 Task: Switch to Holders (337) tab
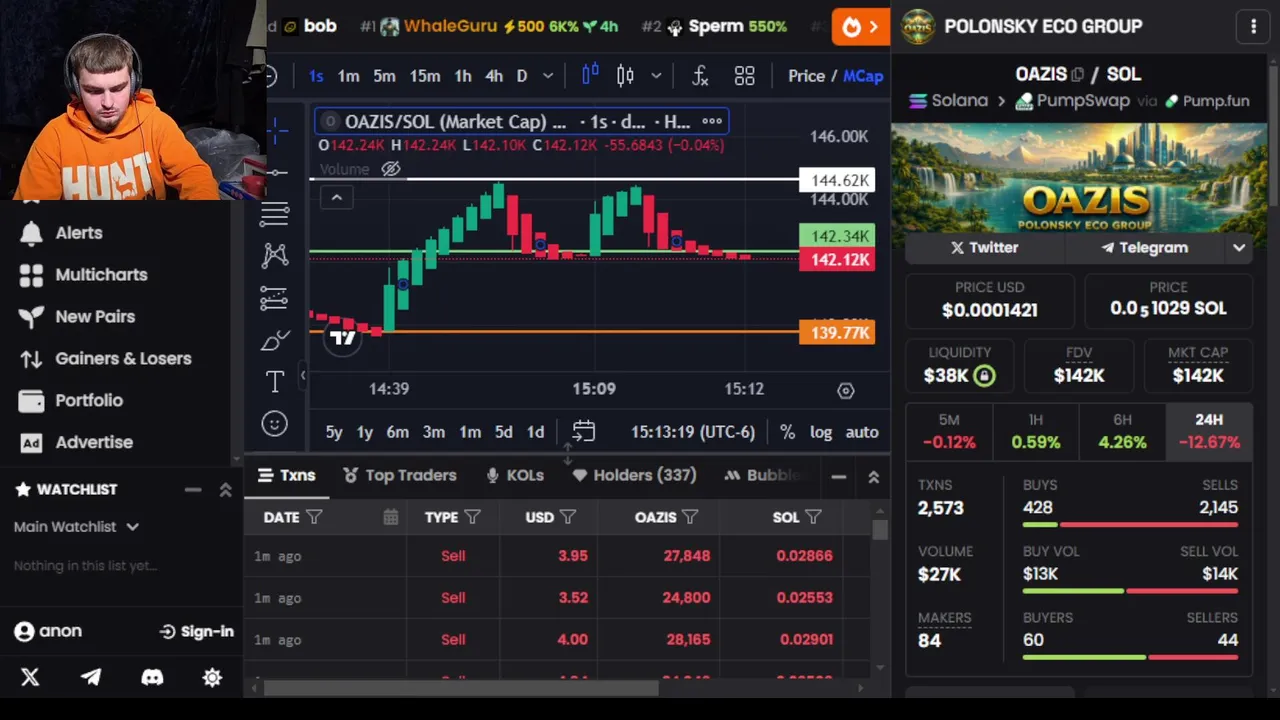635,476
